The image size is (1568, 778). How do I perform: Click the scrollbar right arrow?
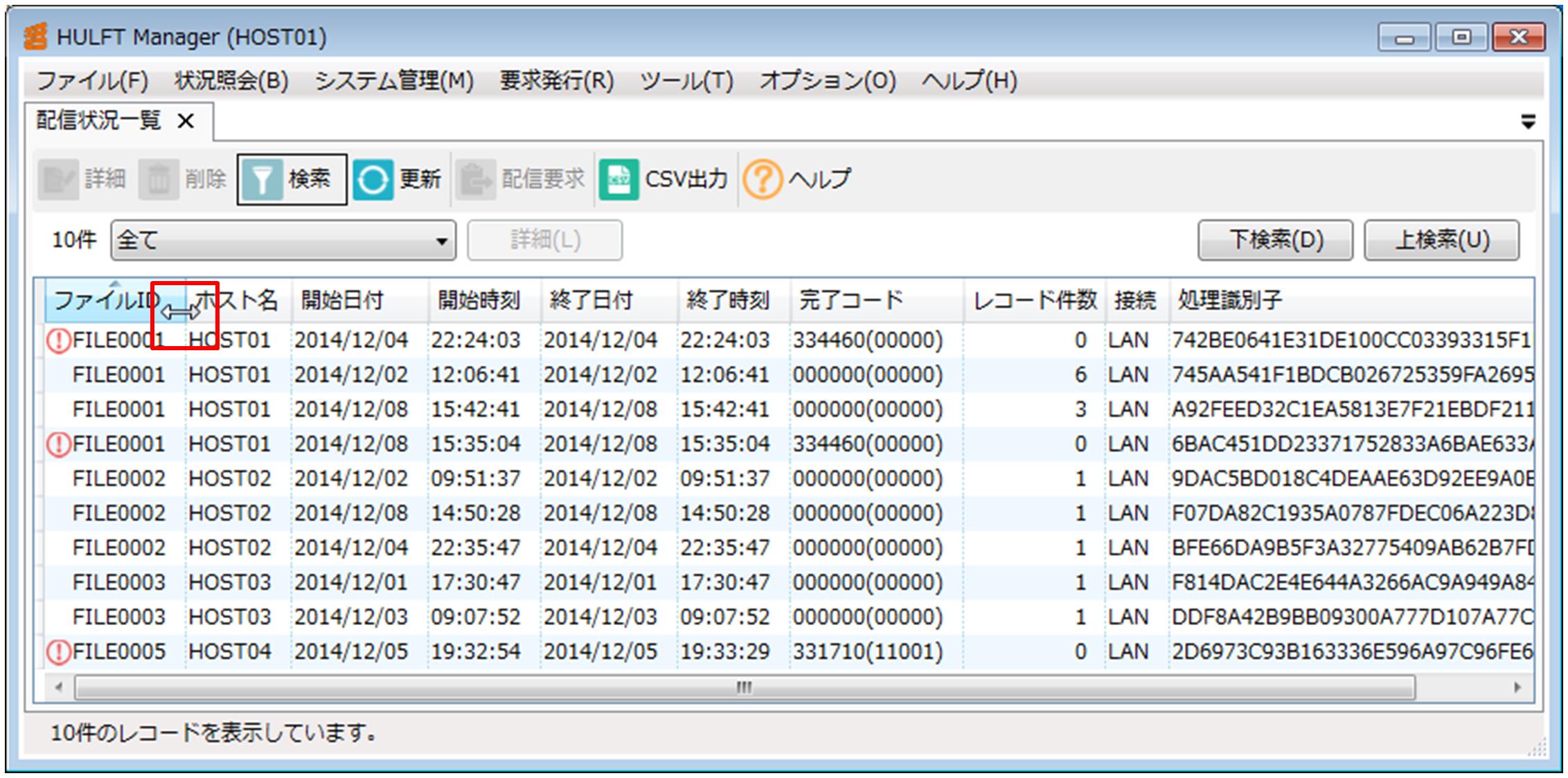point(1517,688)
